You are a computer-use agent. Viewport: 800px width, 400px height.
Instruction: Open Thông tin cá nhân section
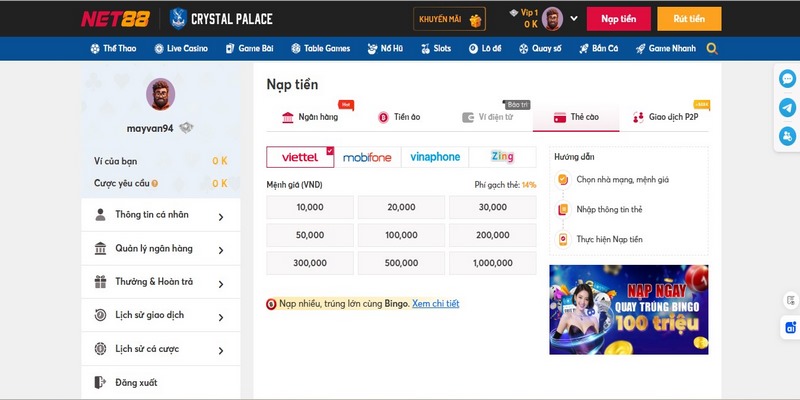coord(161,215)
